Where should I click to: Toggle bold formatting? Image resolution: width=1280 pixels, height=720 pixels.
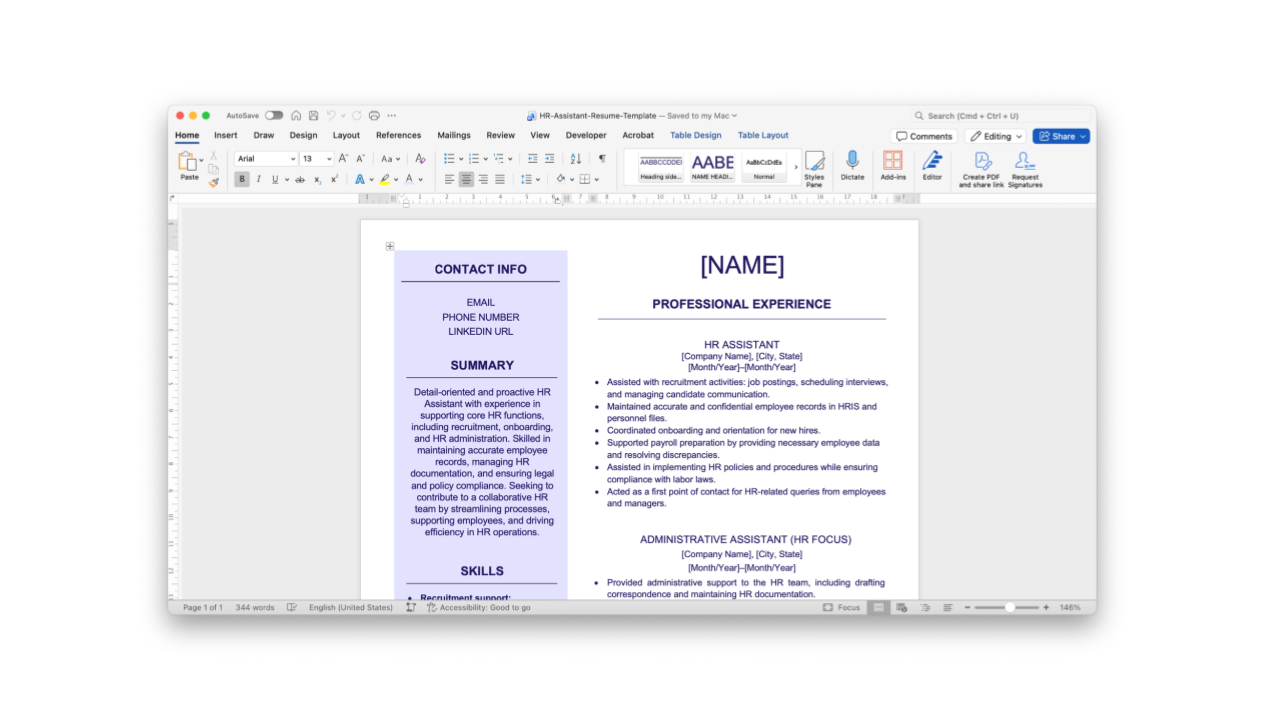click(242, 180)
